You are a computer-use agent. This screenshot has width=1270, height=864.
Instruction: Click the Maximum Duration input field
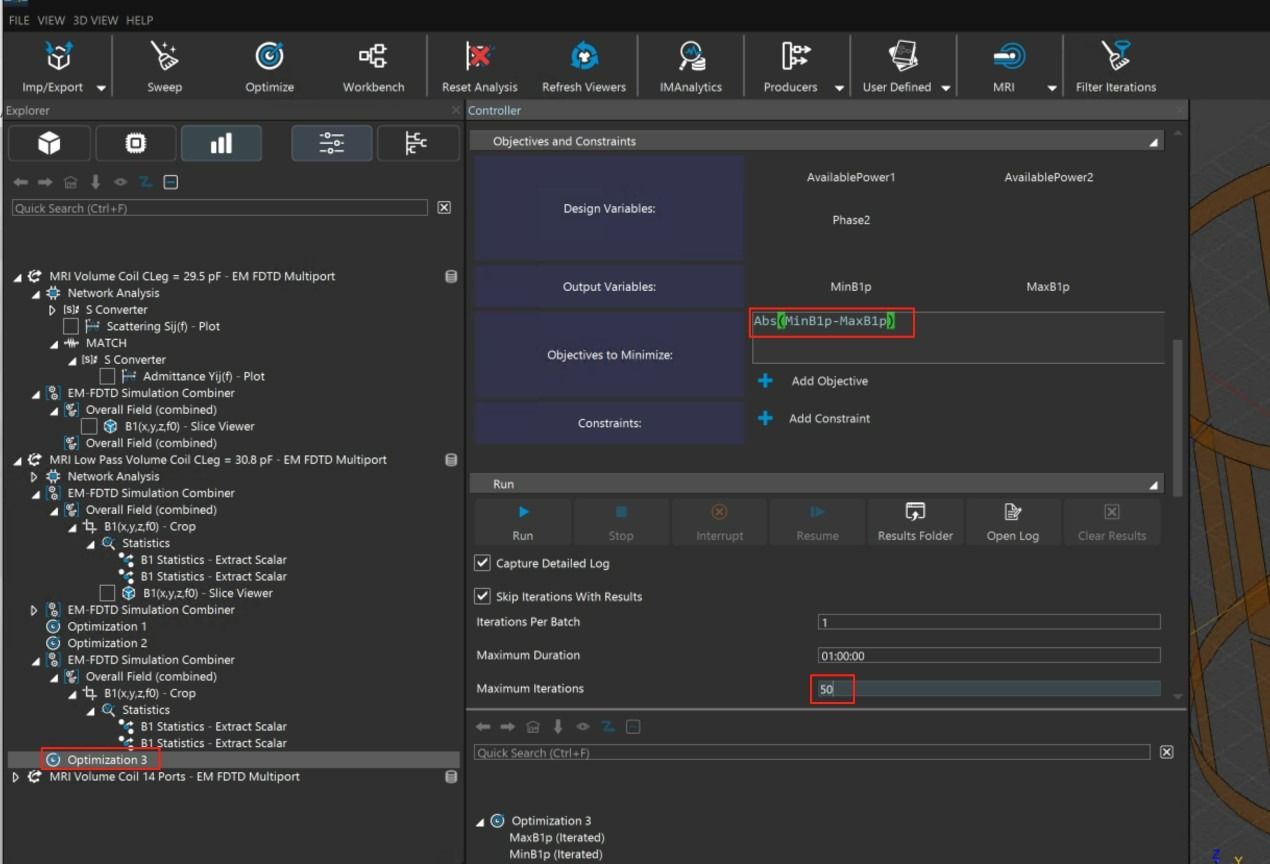tap(988, 656)
